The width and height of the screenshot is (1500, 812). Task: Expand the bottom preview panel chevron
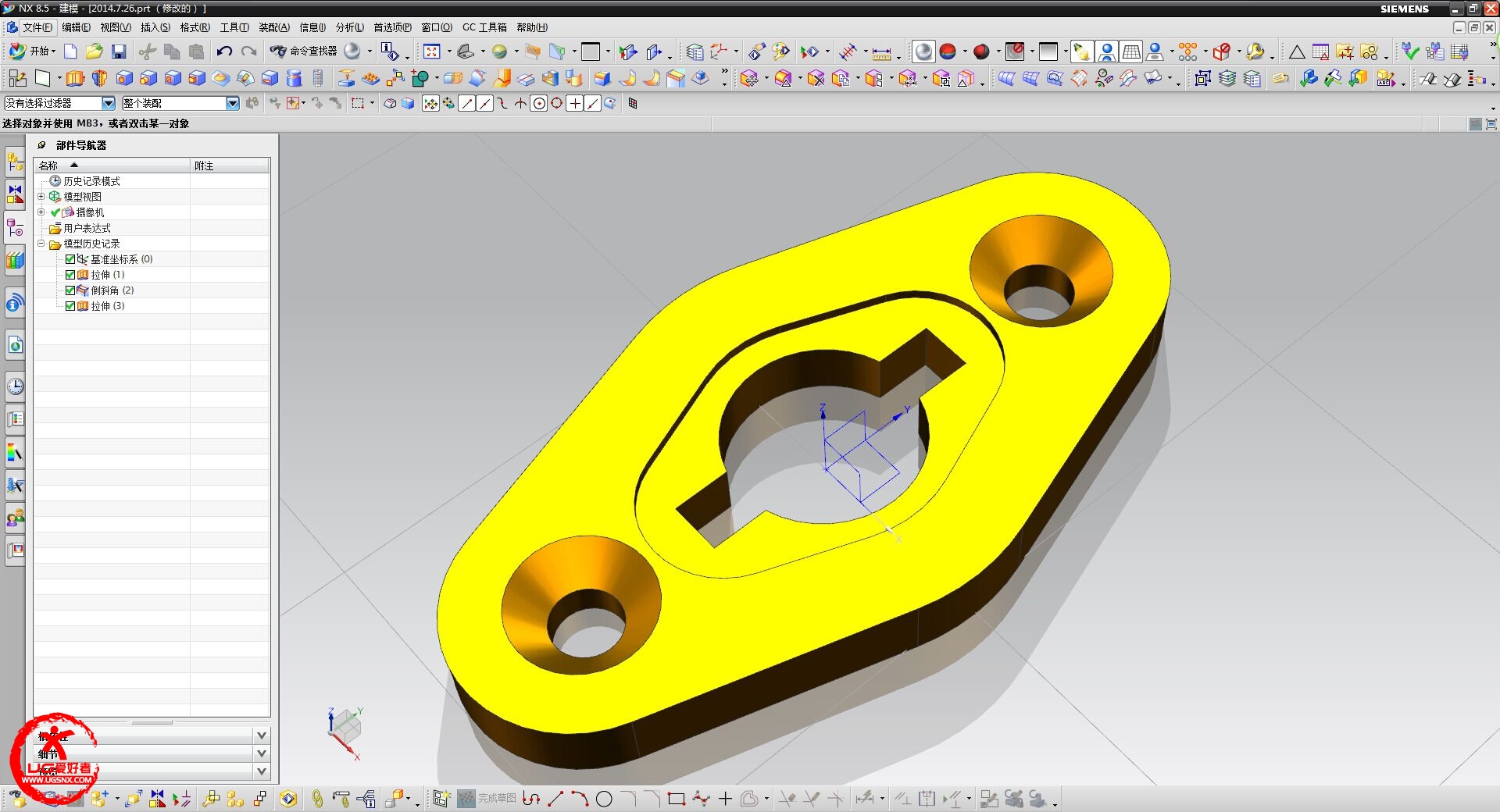tap(262, 771)
